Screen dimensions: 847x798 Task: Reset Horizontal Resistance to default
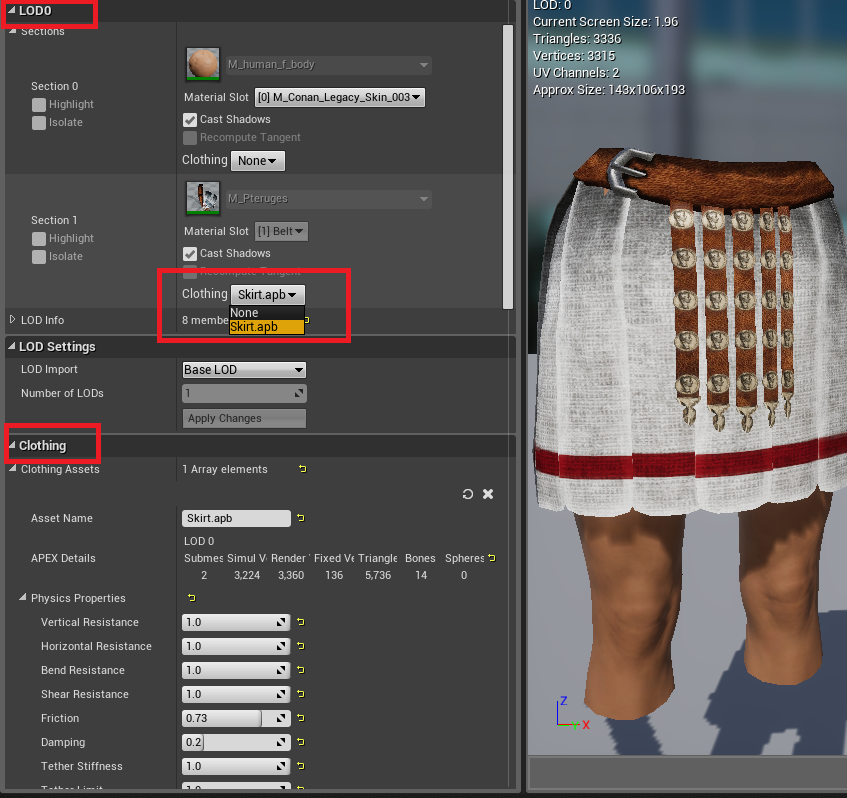tap(301, 646)
